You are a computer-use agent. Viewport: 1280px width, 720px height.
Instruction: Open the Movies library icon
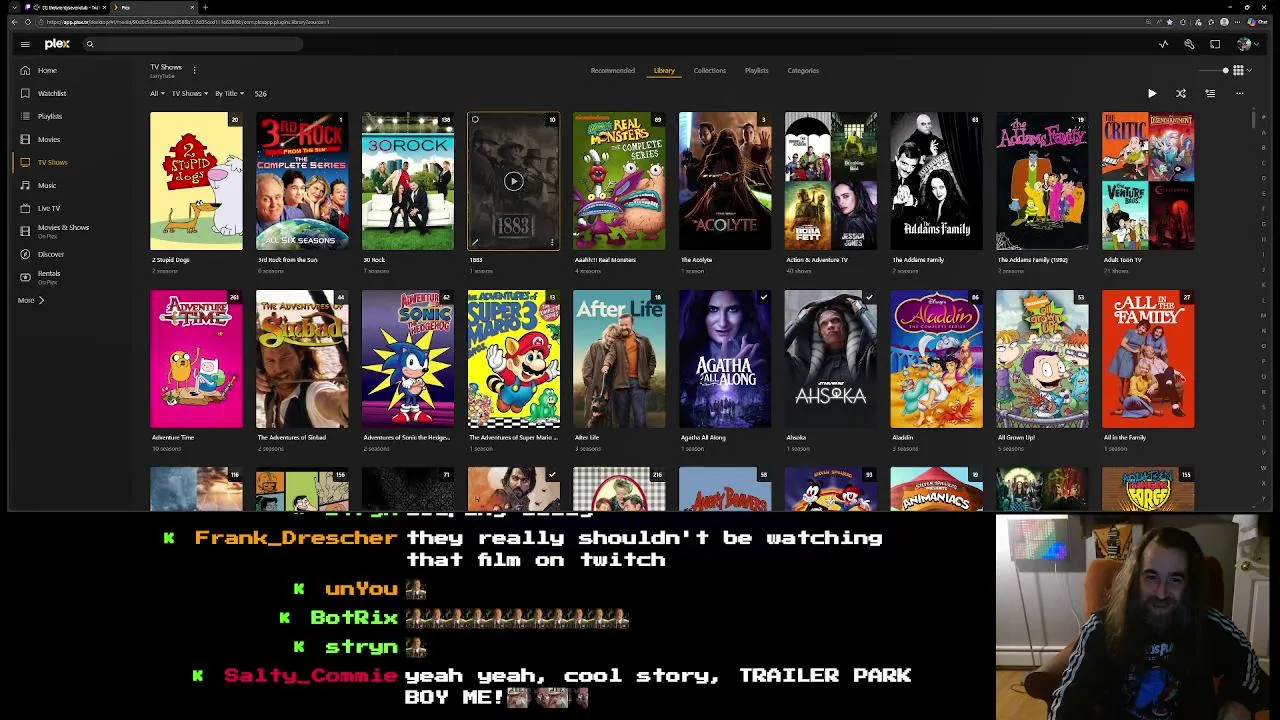[x=25, y=139]
